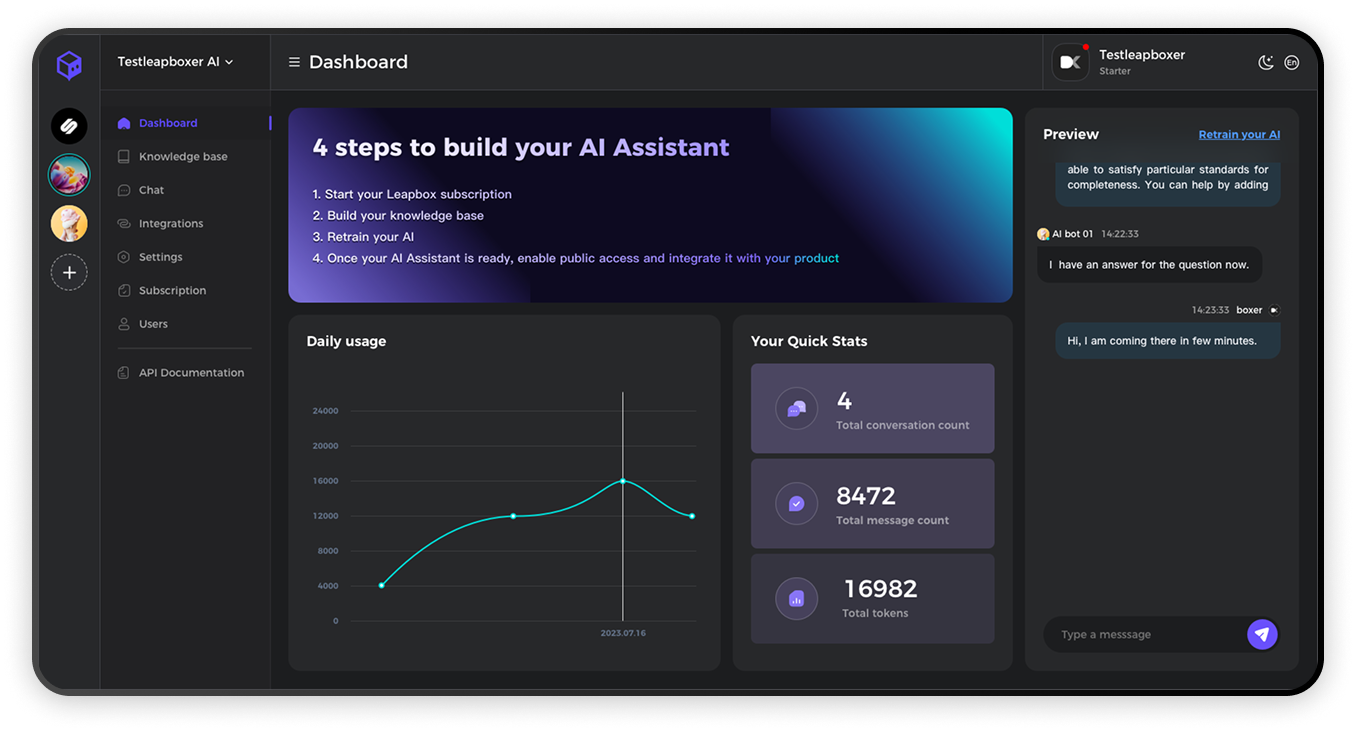Select the black Squarespace-style workspace avatar
Image resolution: width=1356 pixels, height=732 pixels.
point(69,126)
